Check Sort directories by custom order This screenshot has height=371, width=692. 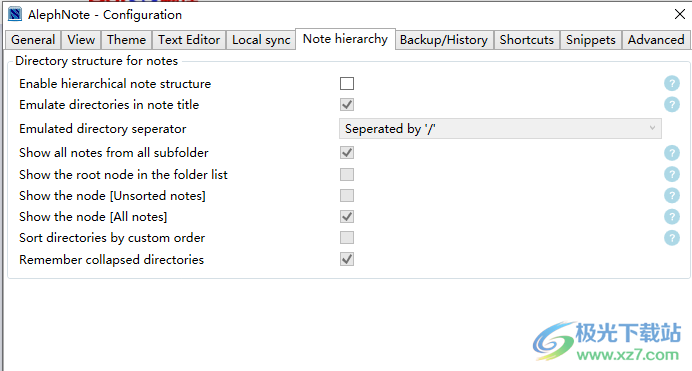pos(347,238)
